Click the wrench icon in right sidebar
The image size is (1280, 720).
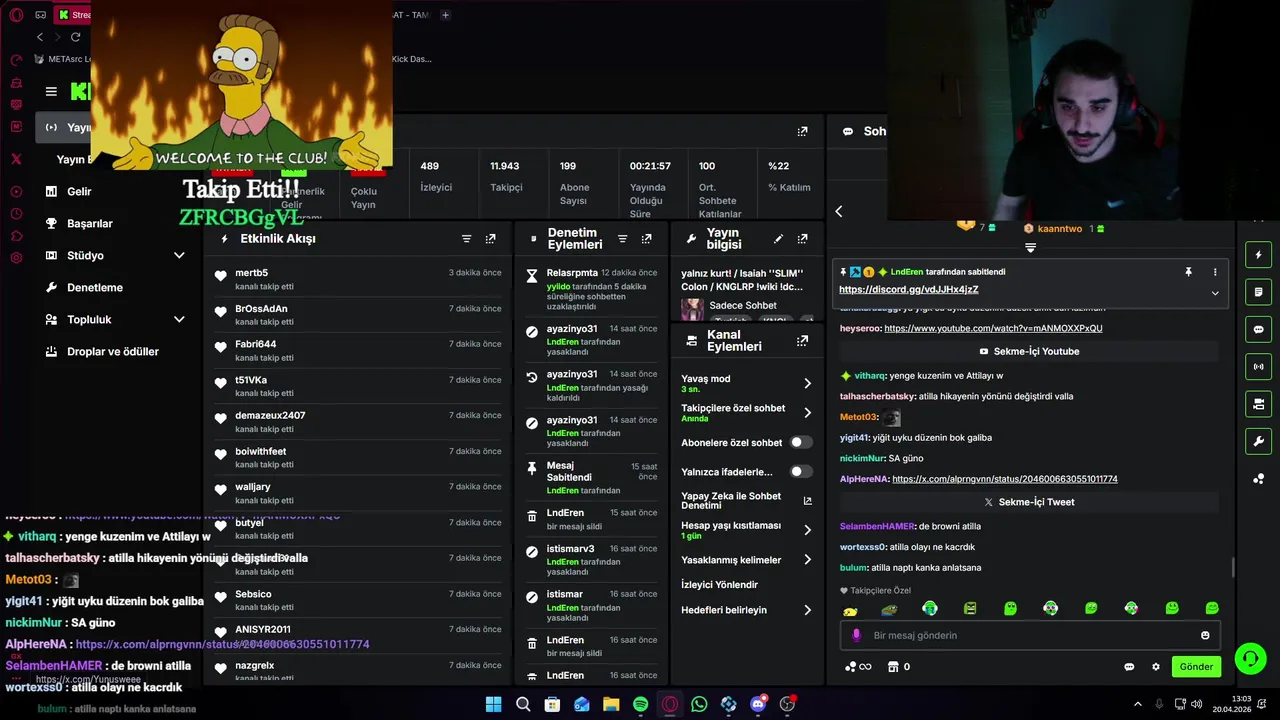click(1258, 441)
